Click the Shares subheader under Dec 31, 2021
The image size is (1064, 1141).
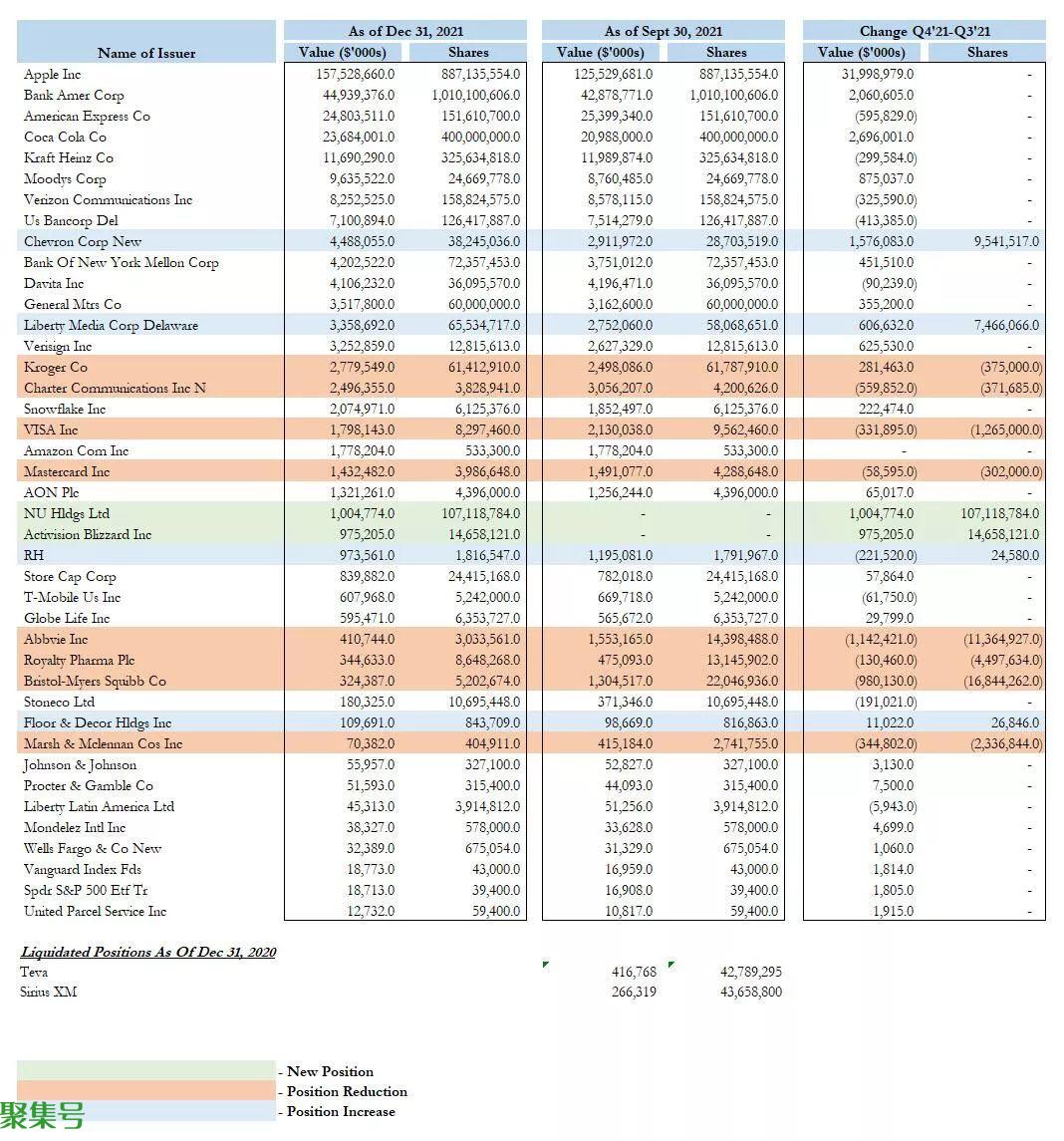coord(468,53)
